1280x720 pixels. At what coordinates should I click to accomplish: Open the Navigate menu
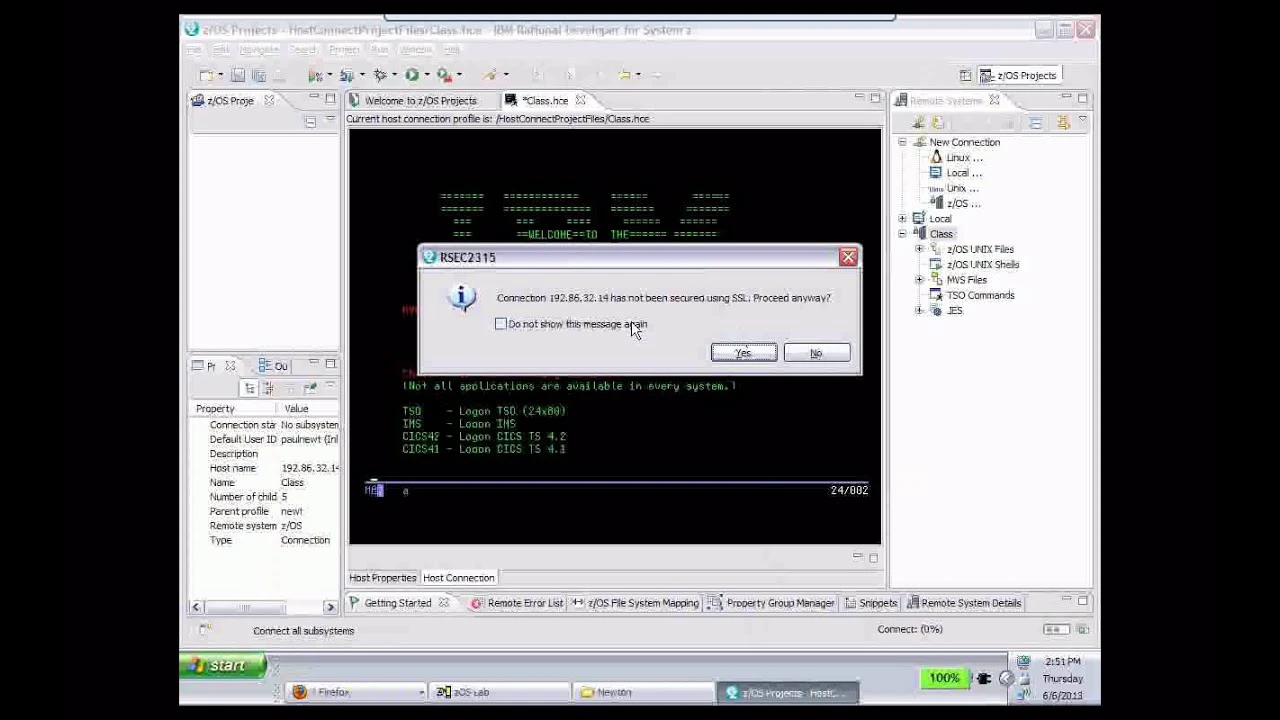(258, 50)
